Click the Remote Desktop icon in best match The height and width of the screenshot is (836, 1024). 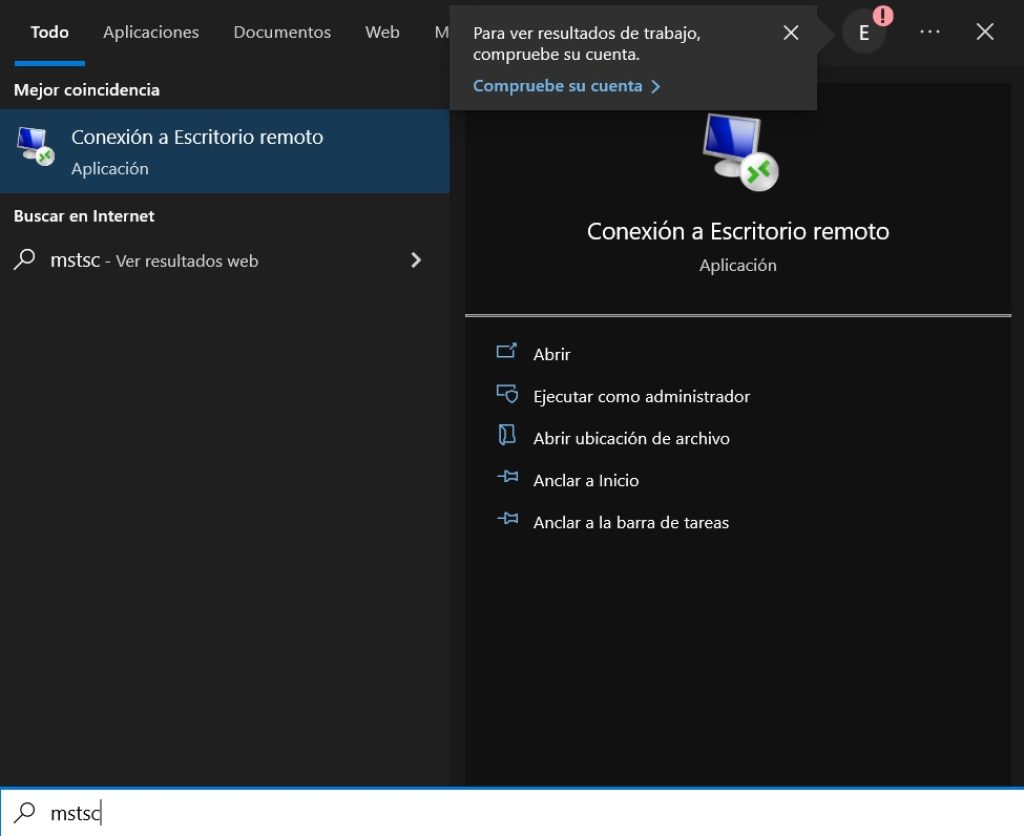click(36, 147)
